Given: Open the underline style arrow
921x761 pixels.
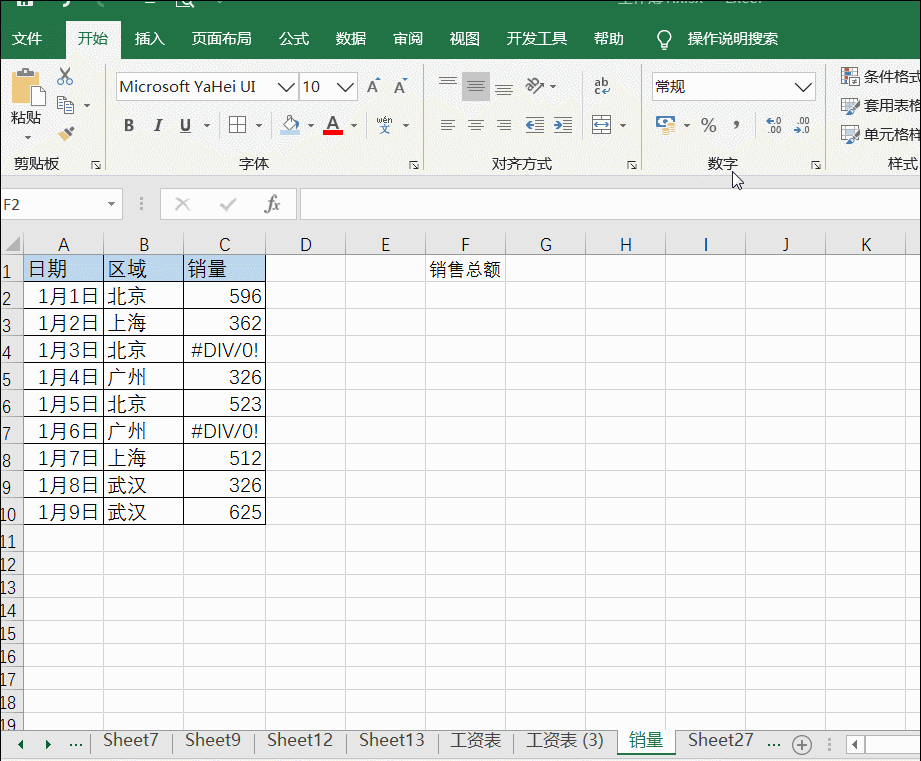Looking at the screenshot, I should tap(206, 124).
